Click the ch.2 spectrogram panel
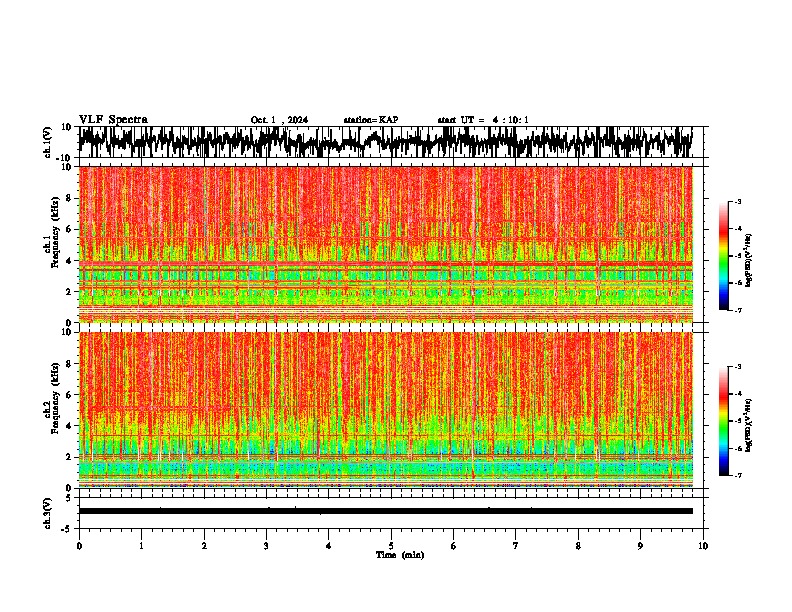Viewport: 792px width, 612px height. coord(386,410)
